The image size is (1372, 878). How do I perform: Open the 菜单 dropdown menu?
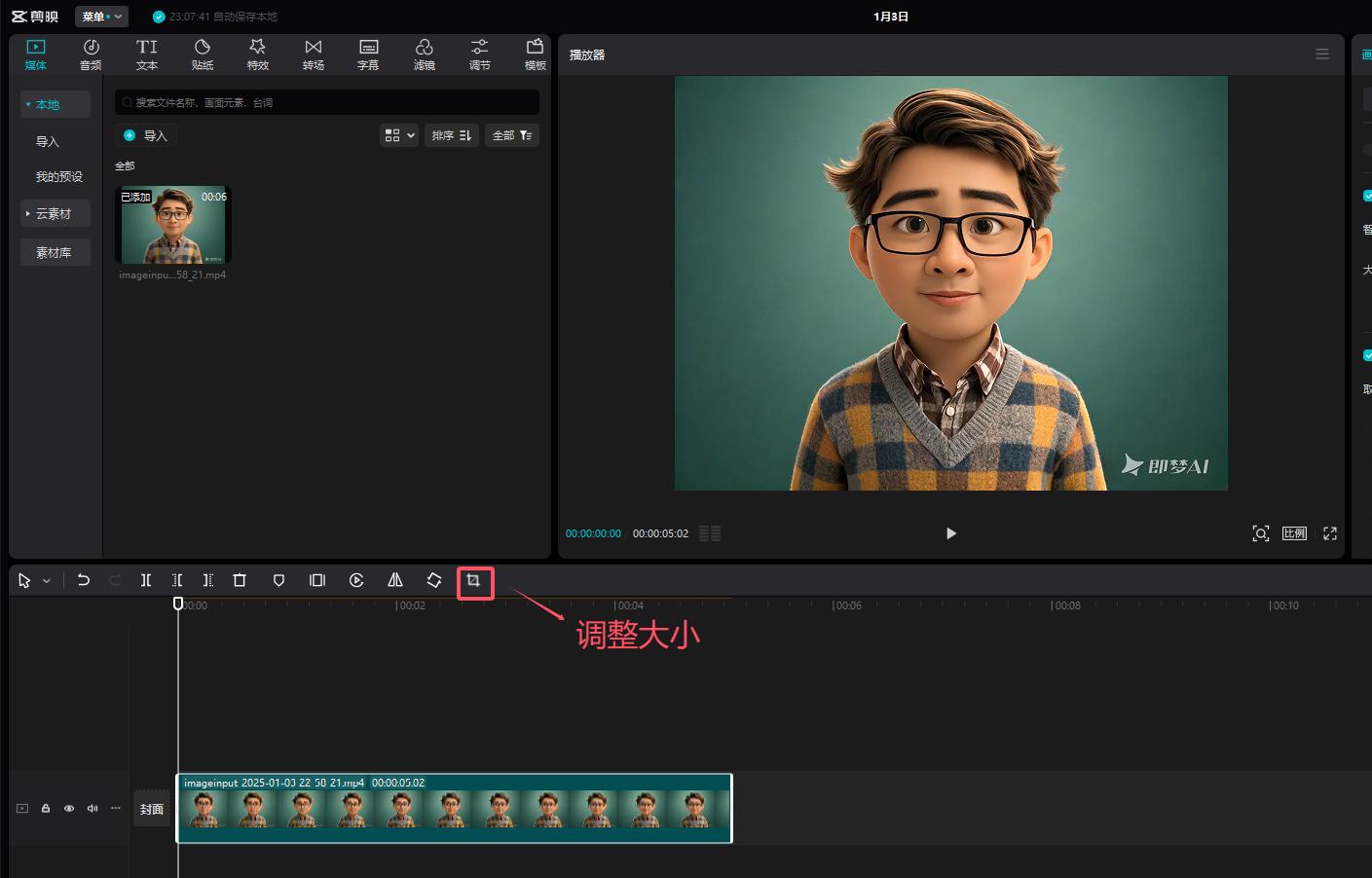pos(101,17)
